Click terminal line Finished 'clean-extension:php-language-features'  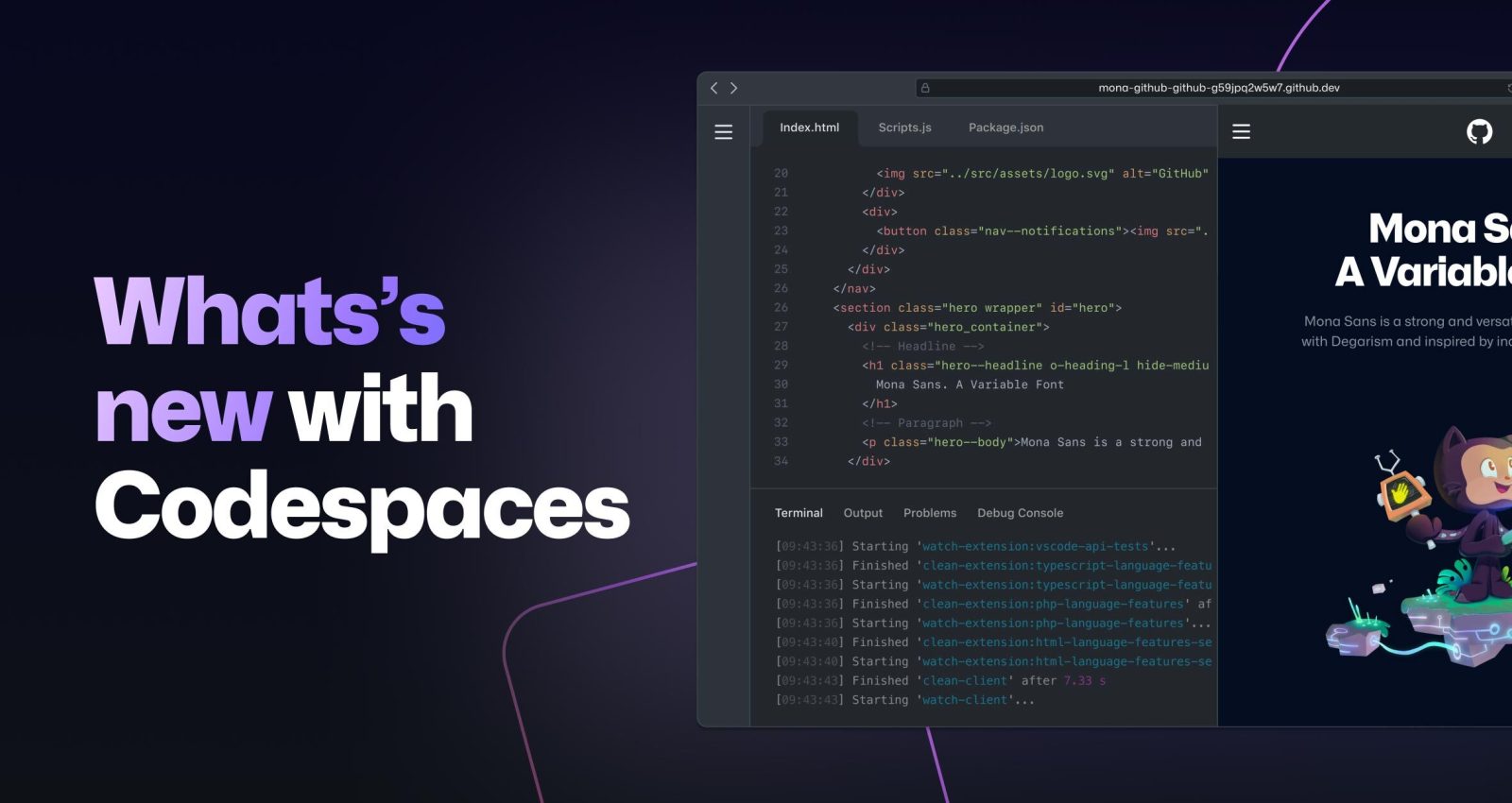click(993, 605)
